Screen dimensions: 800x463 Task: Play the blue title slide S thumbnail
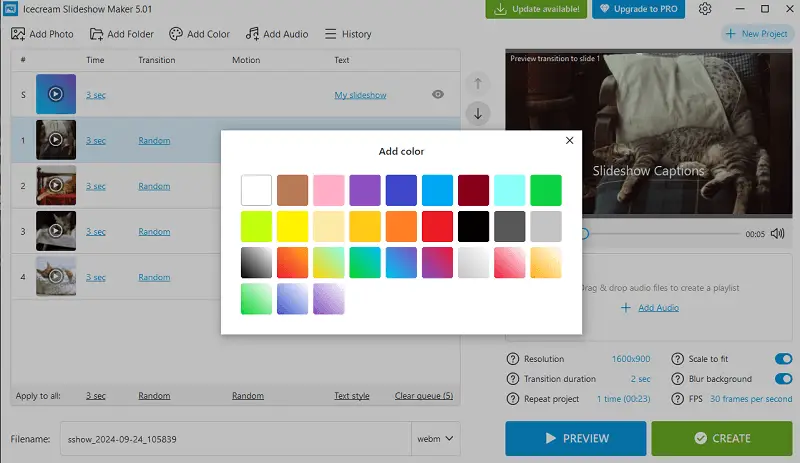pyautogui.click(x=56, y=94)
